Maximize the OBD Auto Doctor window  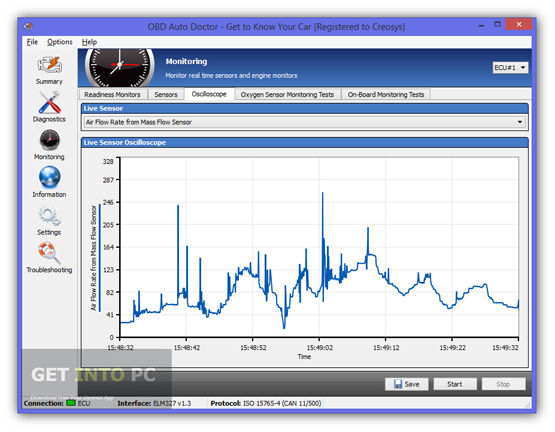497,24
